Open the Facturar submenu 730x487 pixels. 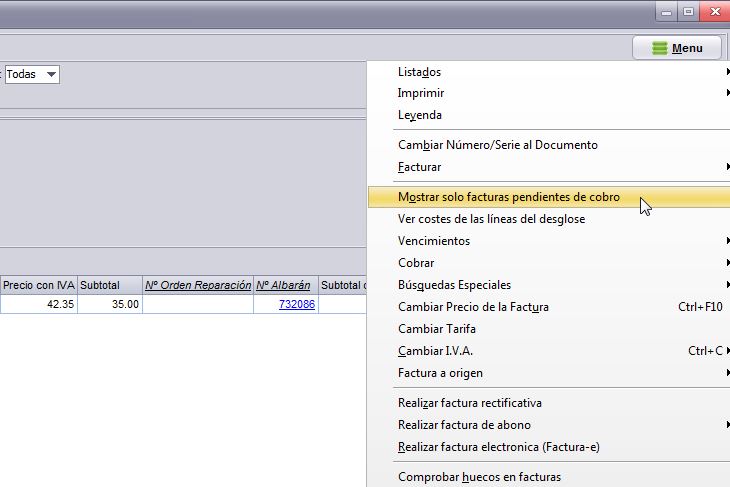click(549, 167)
